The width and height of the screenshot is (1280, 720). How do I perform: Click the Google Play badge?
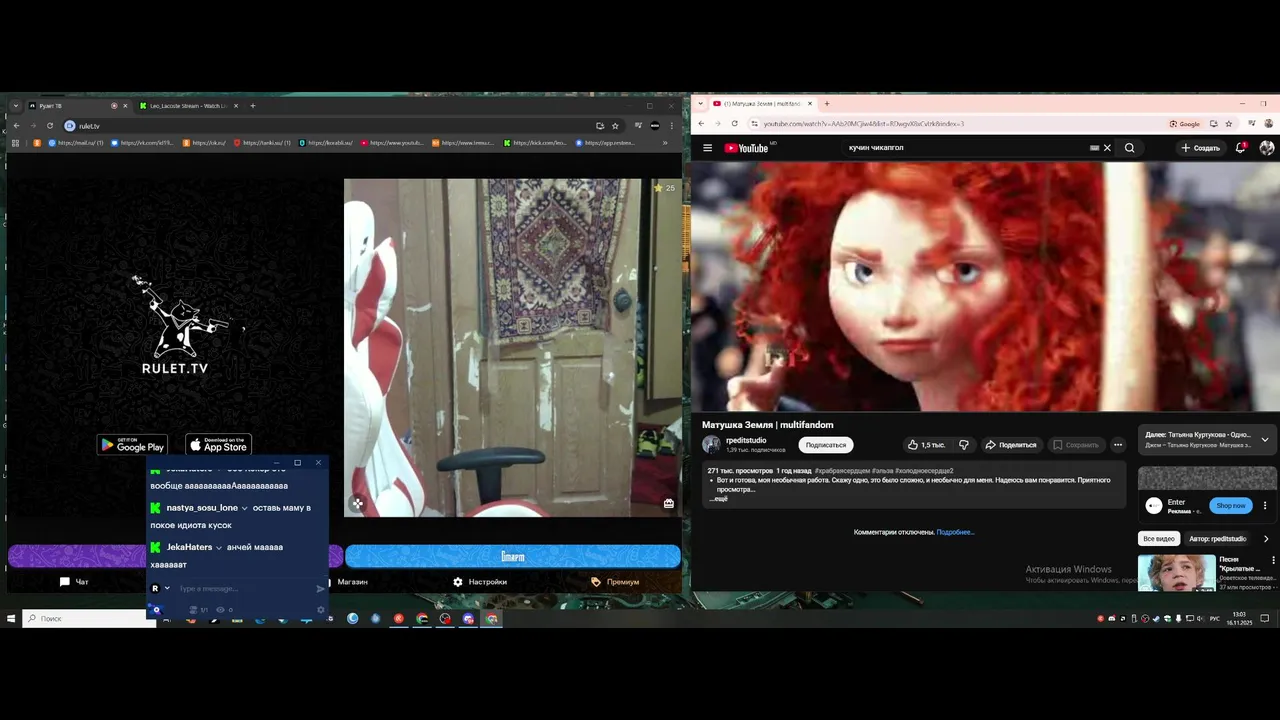132,445
